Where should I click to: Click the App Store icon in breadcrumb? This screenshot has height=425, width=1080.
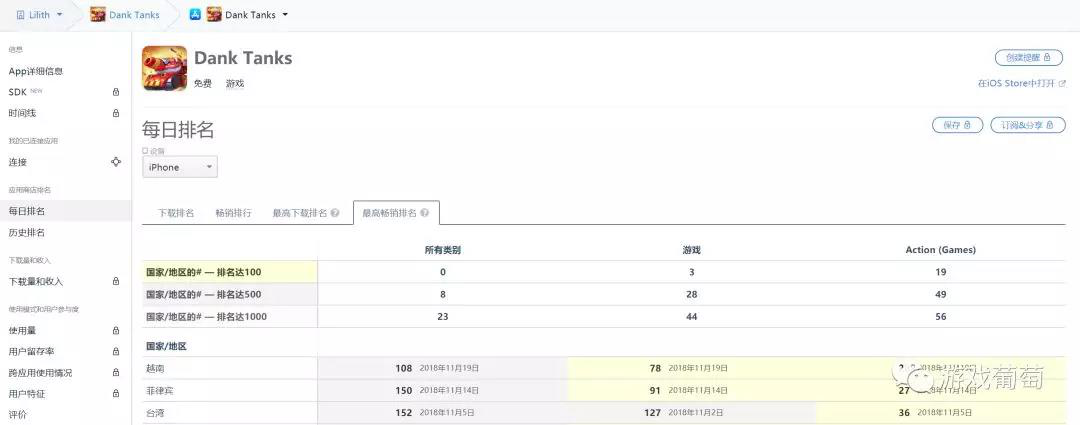pyautogui.click(x=196, y=14)
